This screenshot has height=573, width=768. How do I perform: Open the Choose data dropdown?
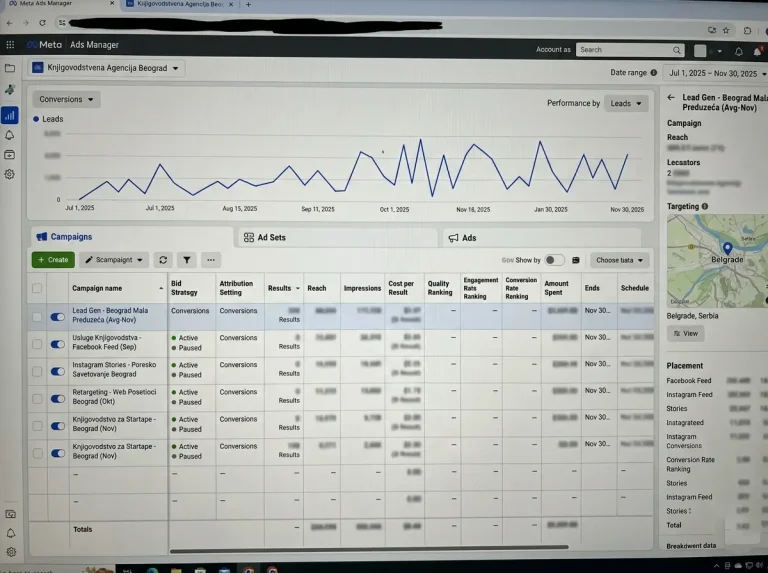[x=620, y=260]
